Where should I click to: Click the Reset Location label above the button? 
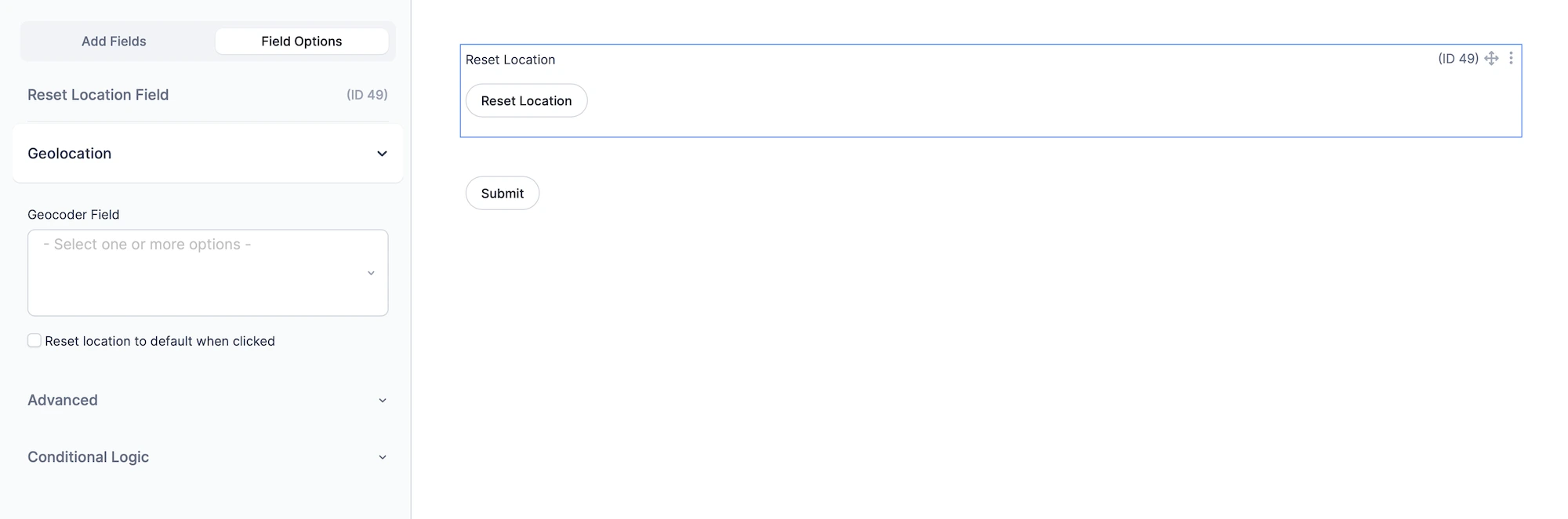510,60
